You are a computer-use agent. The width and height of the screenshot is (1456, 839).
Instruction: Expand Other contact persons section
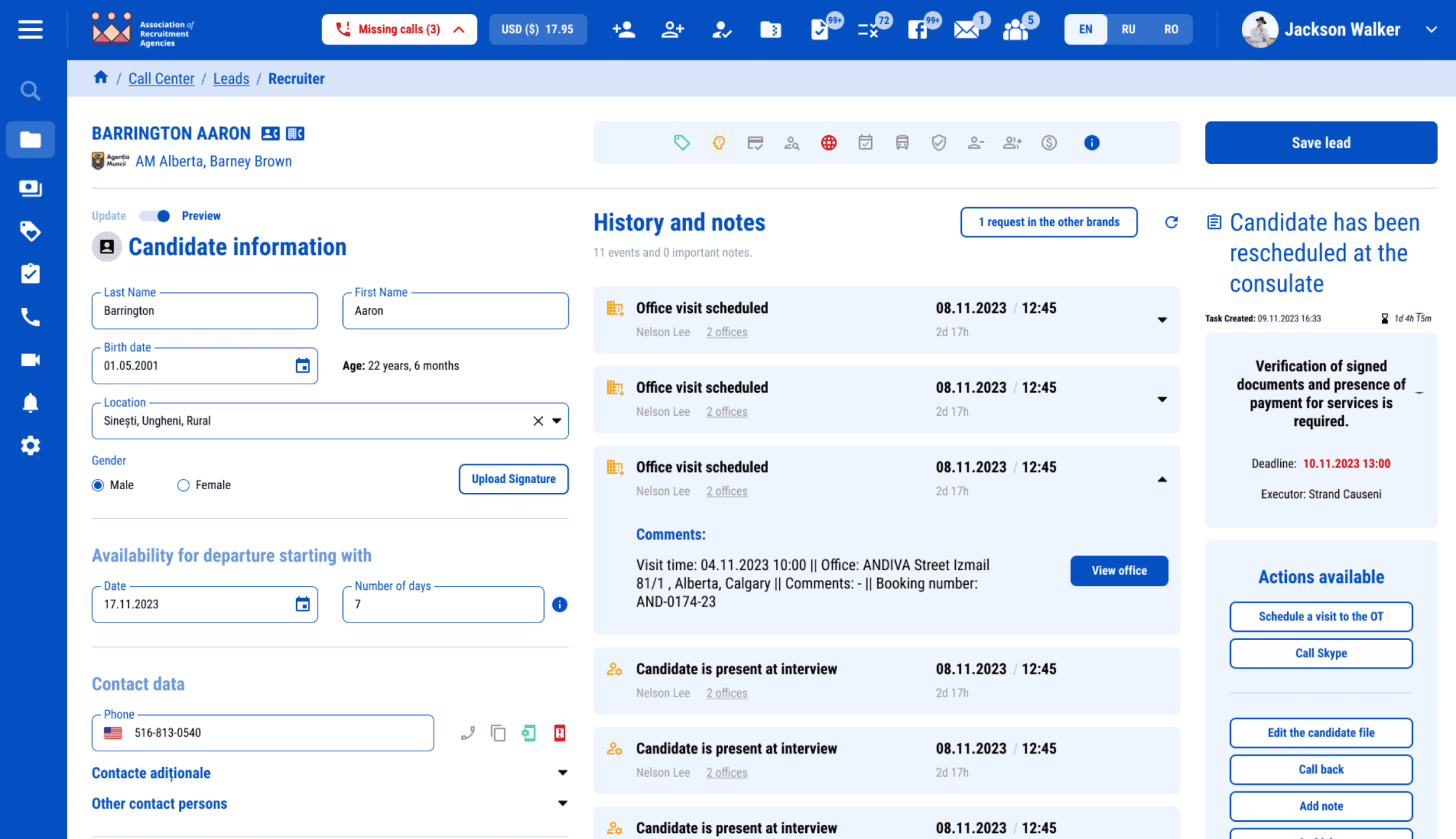(x=562, y=804)
